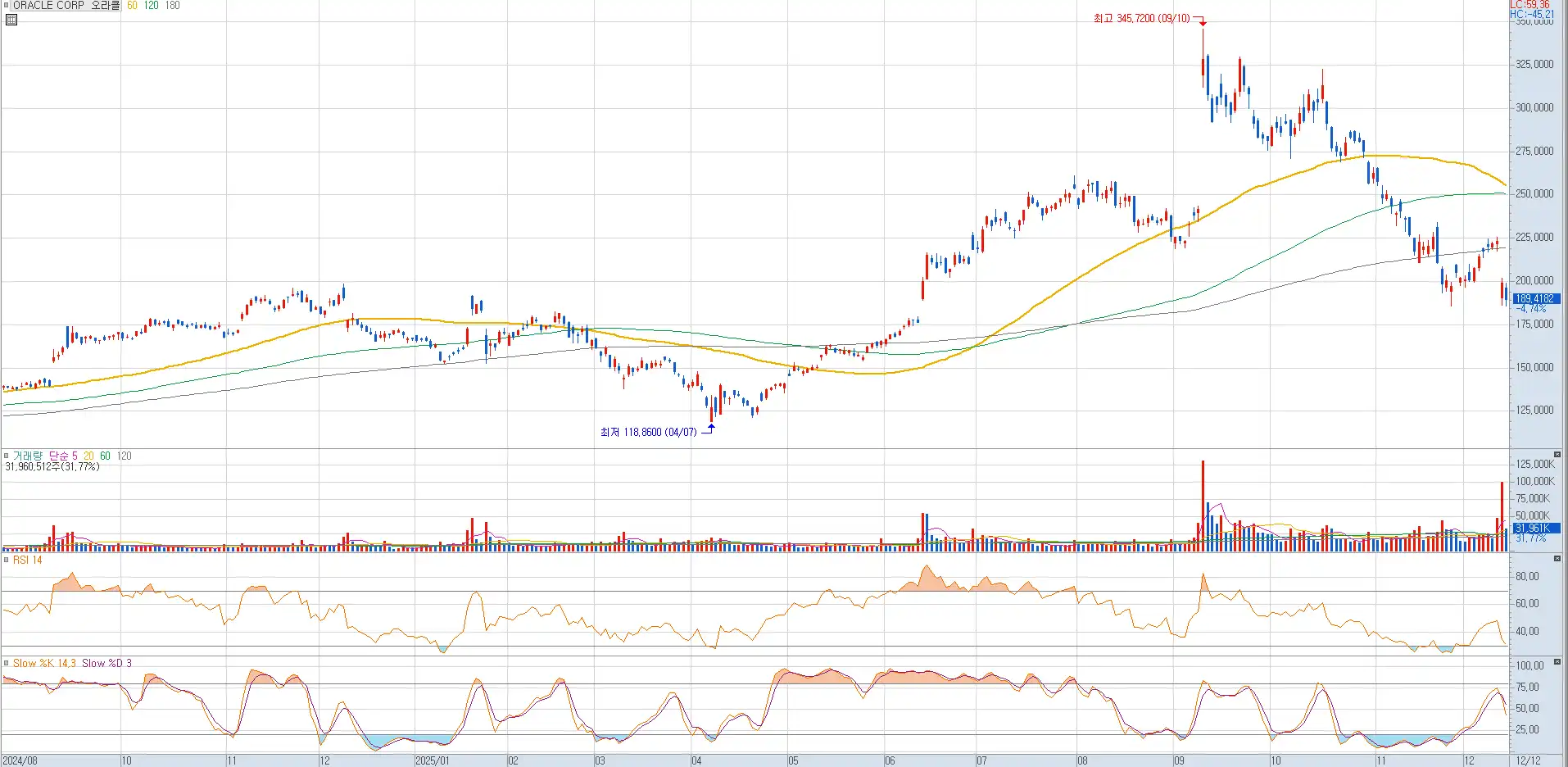The width and height of the screenshot is (1568, 767).
Task: Toggle the 거래량 volume panel marker
Action: 7,456
